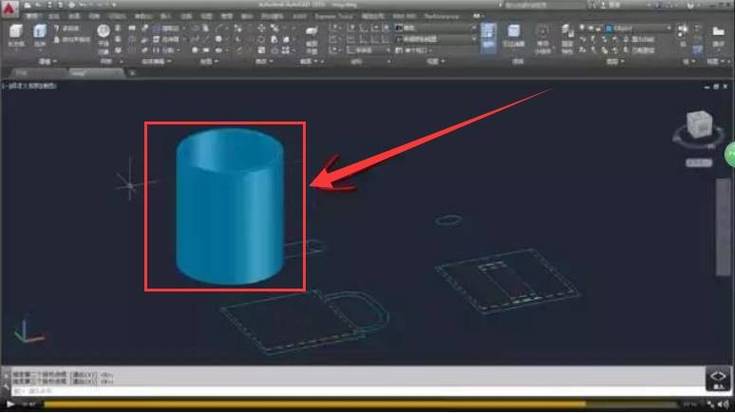Open the AutoCAD application menu logo
The height and width of the screenshot is (413, 735).
(x=9, y=8)
